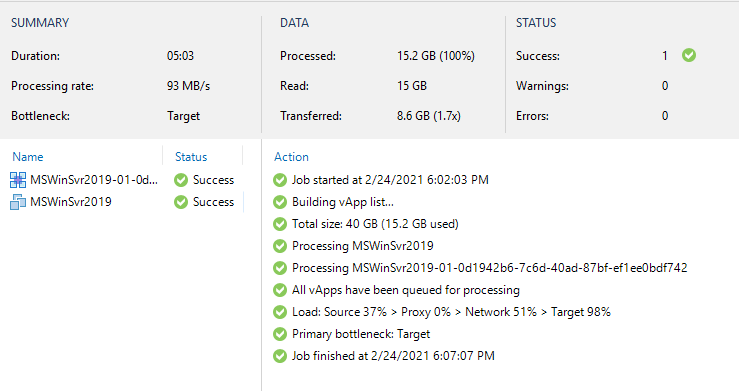The width and height of the screenshot is (739, 391).
Task: Click the success checkmark for MSWinSvr2019 row
Action: point(181,202)
